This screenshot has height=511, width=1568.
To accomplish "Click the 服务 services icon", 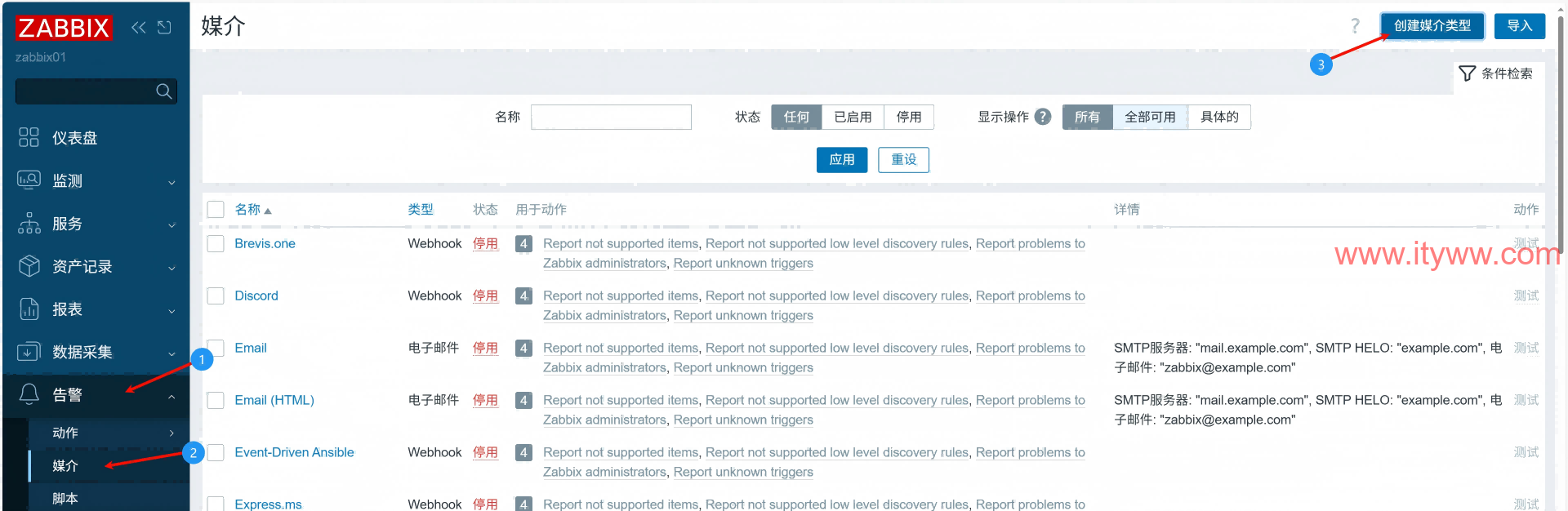I will pos(29,223).
